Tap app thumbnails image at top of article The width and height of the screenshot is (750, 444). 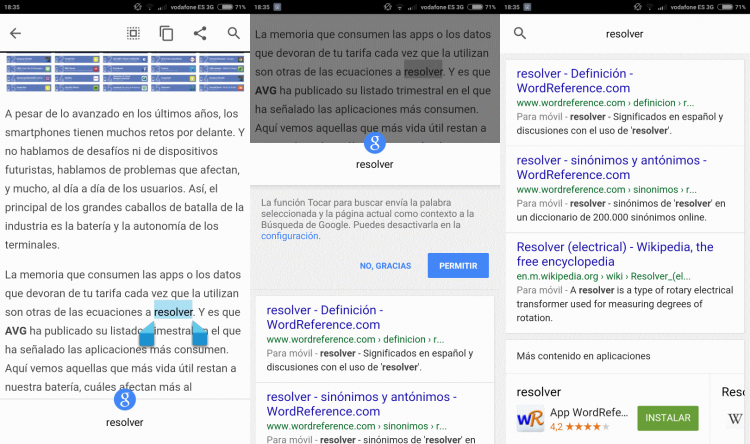coord(125,74)
